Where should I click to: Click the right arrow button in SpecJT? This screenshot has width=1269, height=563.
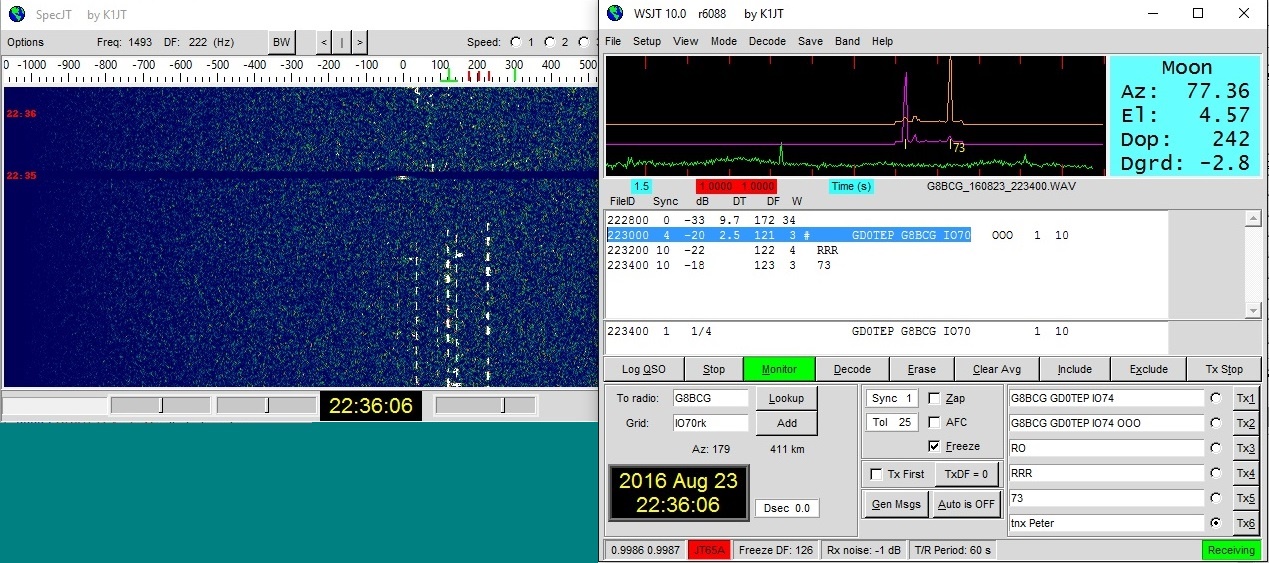coord(359,42)
